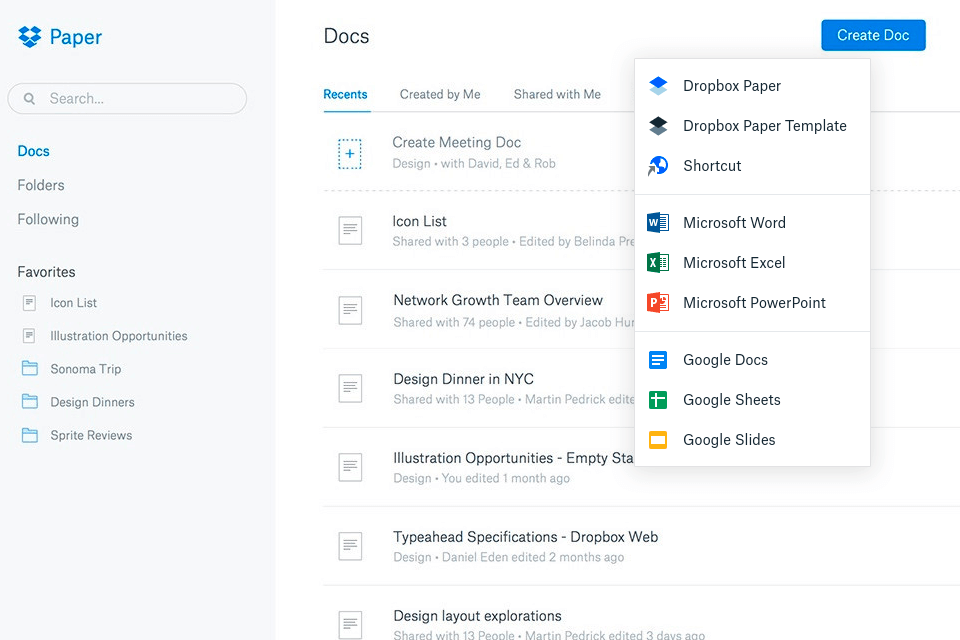Click the Microsoft Excel icon
The image size is (960, 640).
pyautogui.click(x=658, y=263)
